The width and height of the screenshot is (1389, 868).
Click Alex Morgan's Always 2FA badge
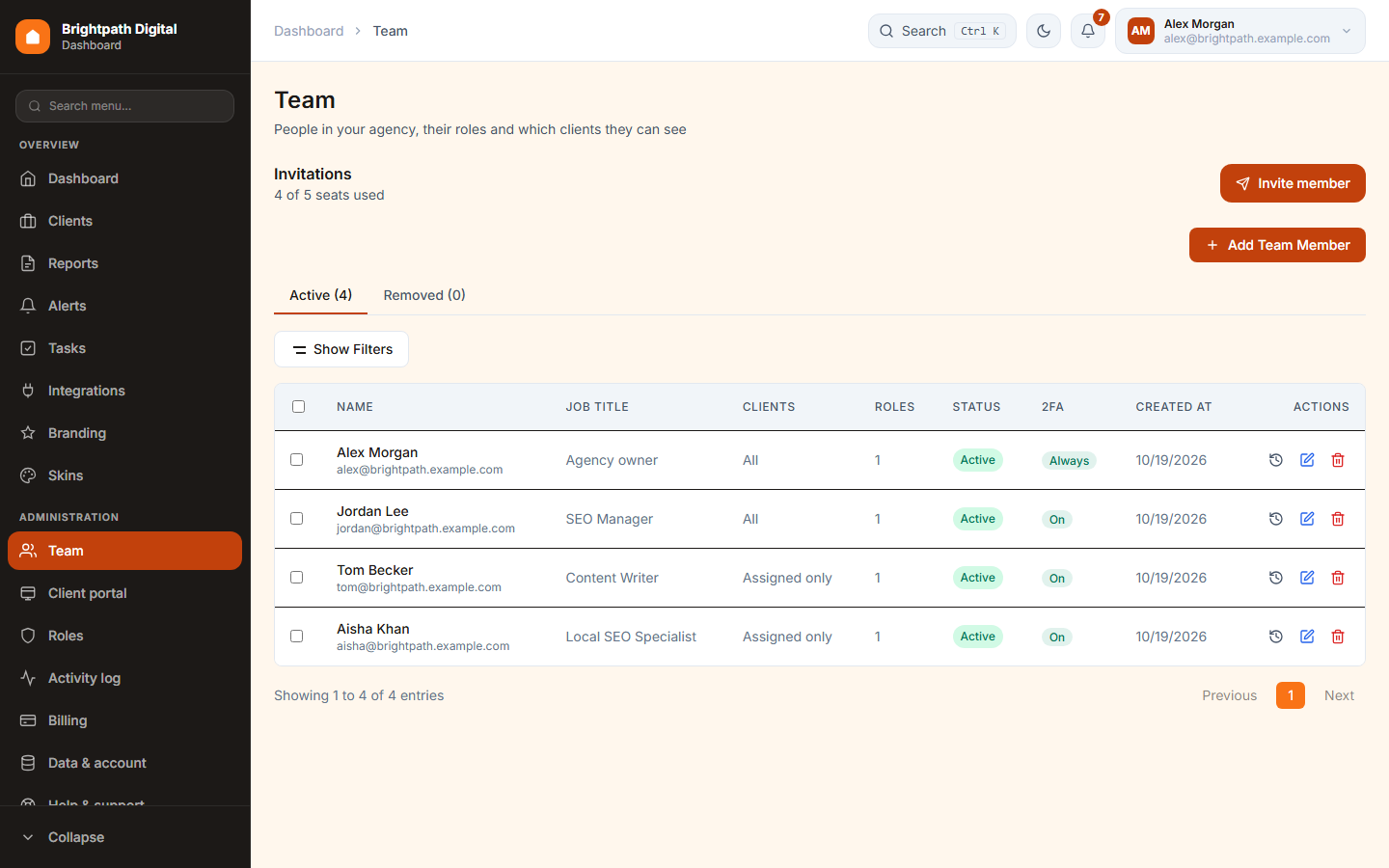(1069, 461)
